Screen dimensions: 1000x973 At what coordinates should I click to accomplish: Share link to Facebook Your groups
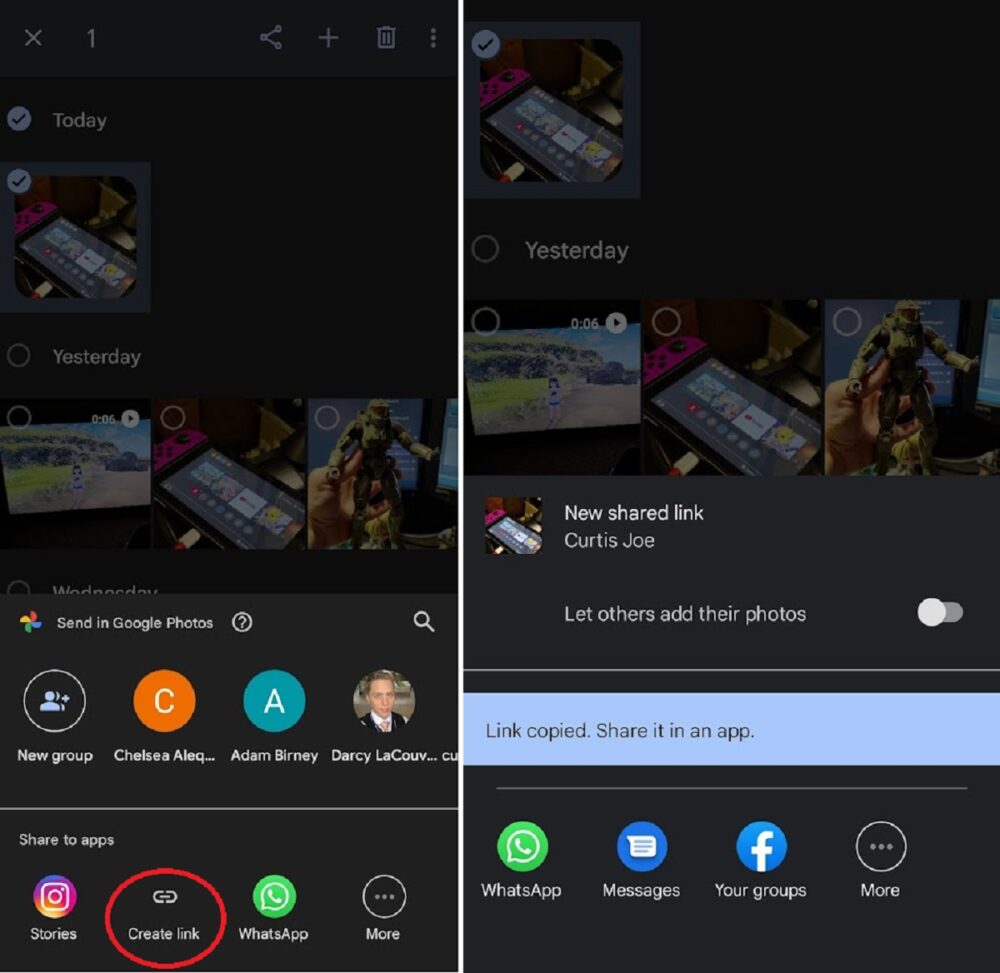(761, 847)
